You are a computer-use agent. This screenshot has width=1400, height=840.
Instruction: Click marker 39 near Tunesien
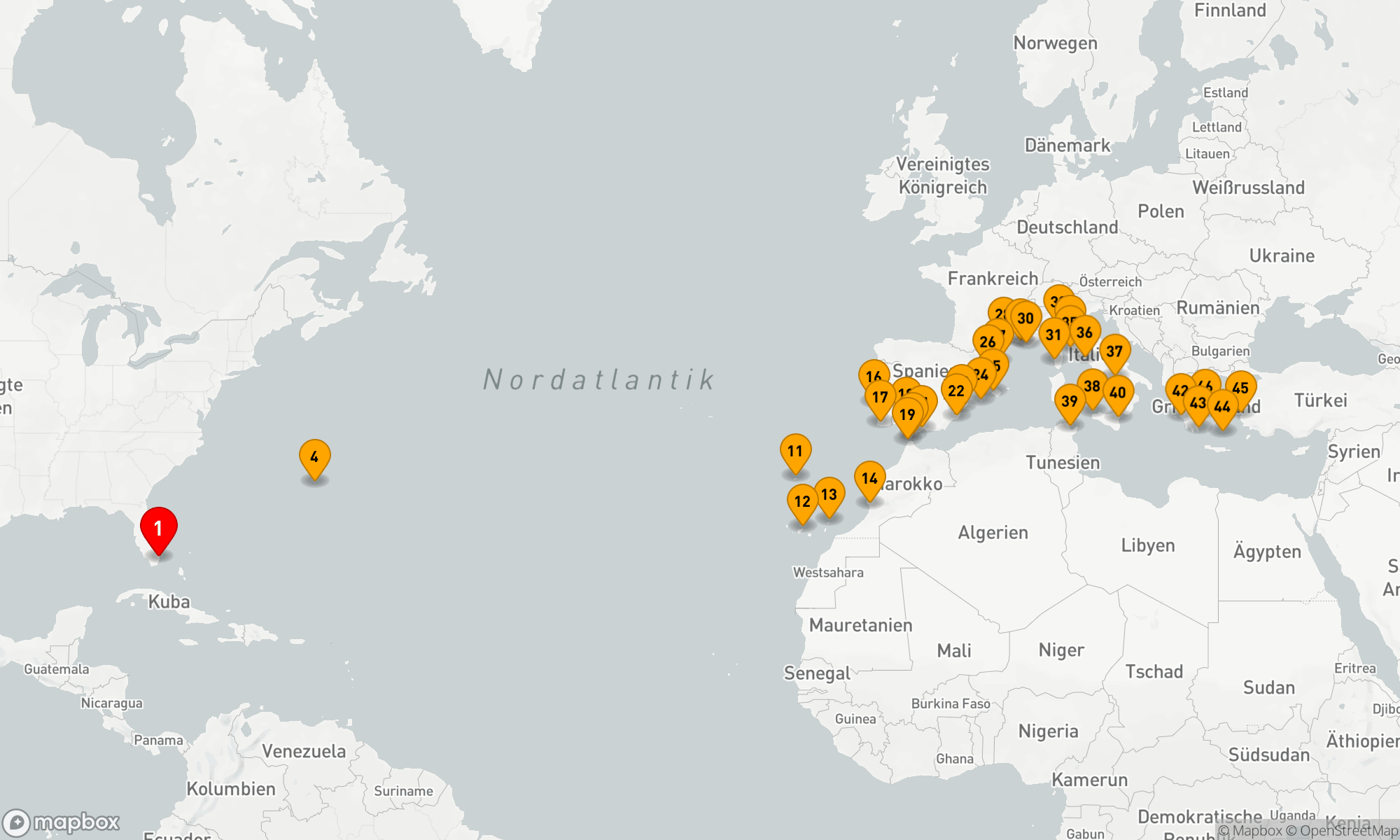click(1070, 402)
